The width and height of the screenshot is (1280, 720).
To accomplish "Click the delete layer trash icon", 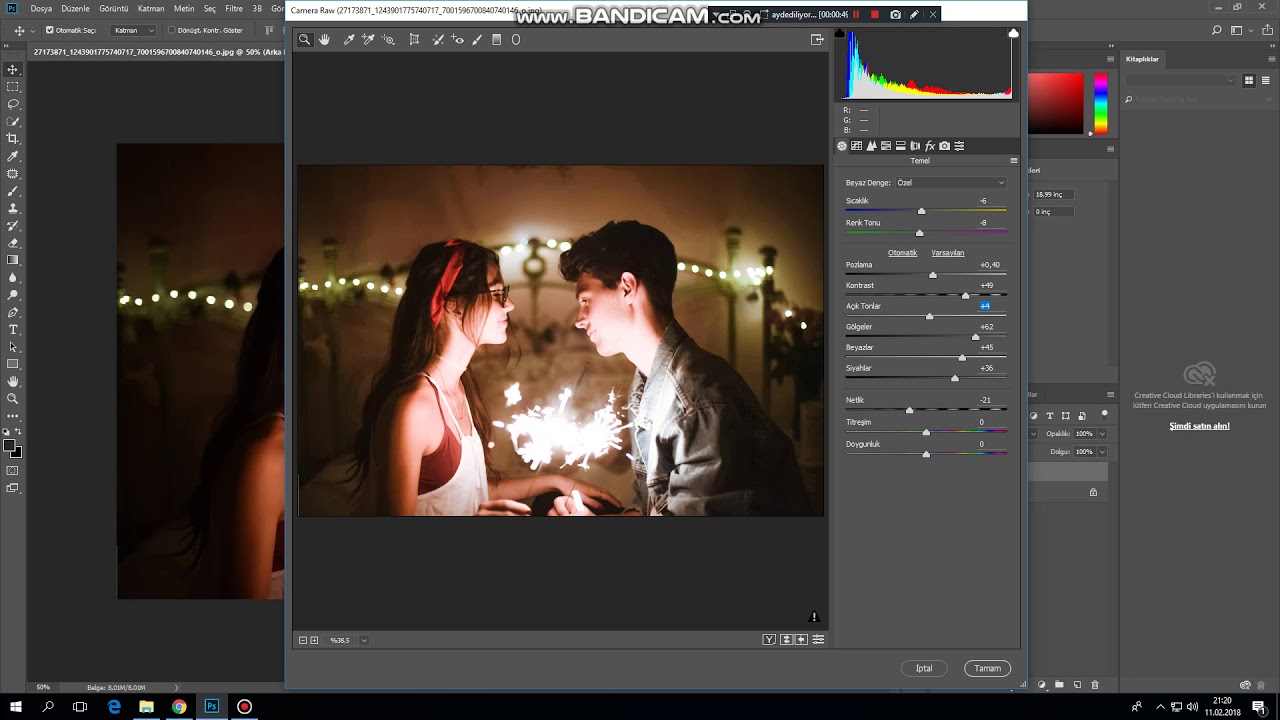I will point(1095,685).
